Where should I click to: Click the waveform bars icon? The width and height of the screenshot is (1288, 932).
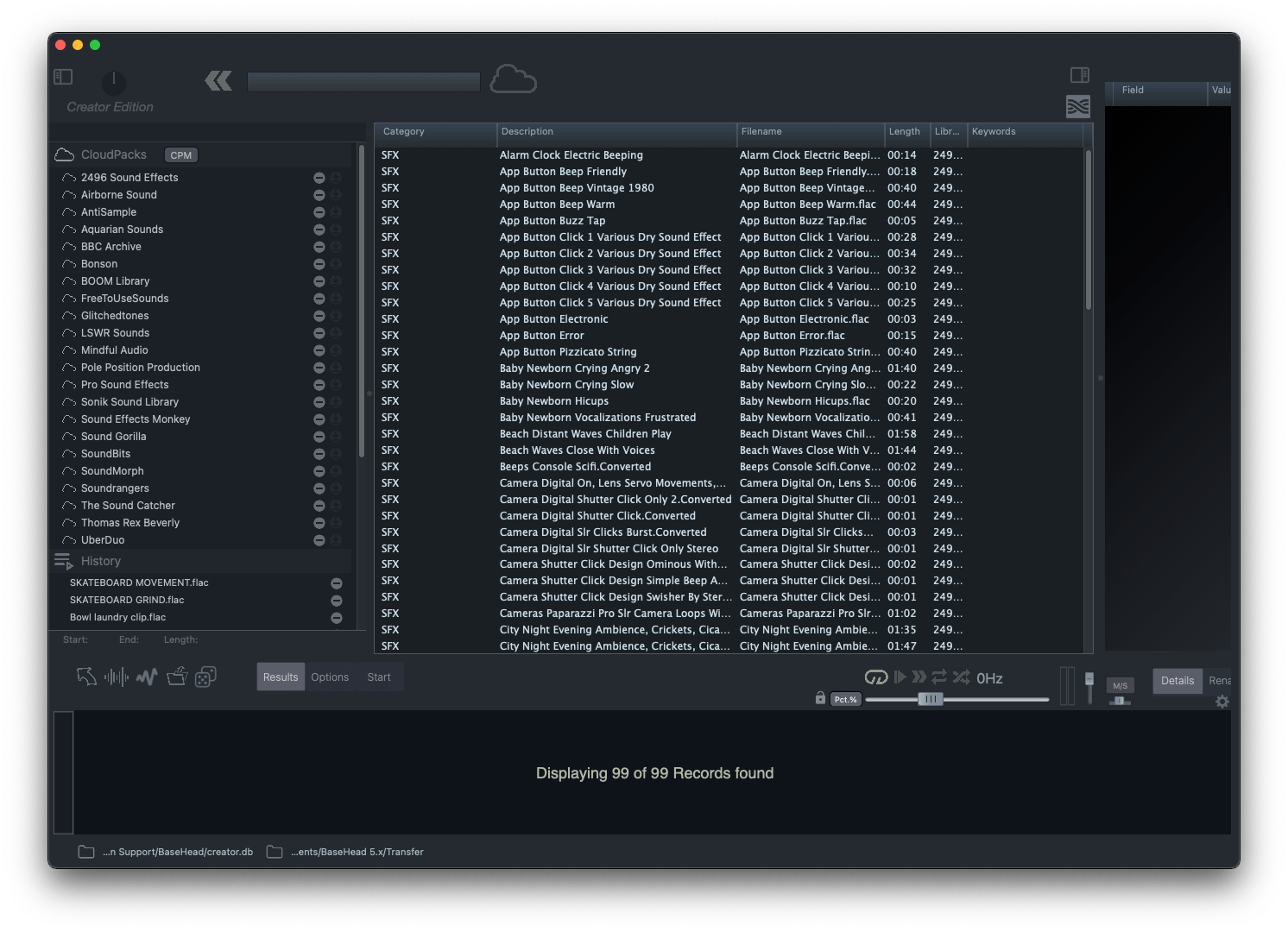coord(116,677)
